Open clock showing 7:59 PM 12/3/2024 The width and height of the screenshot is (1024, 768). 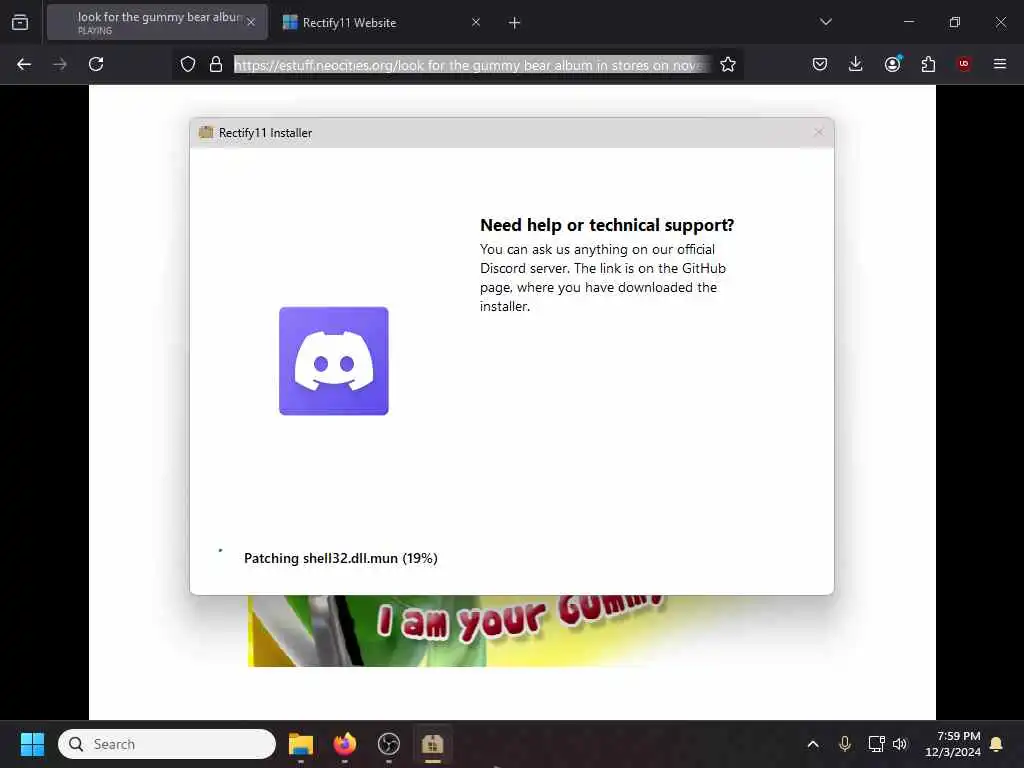[x=953, y=744]
